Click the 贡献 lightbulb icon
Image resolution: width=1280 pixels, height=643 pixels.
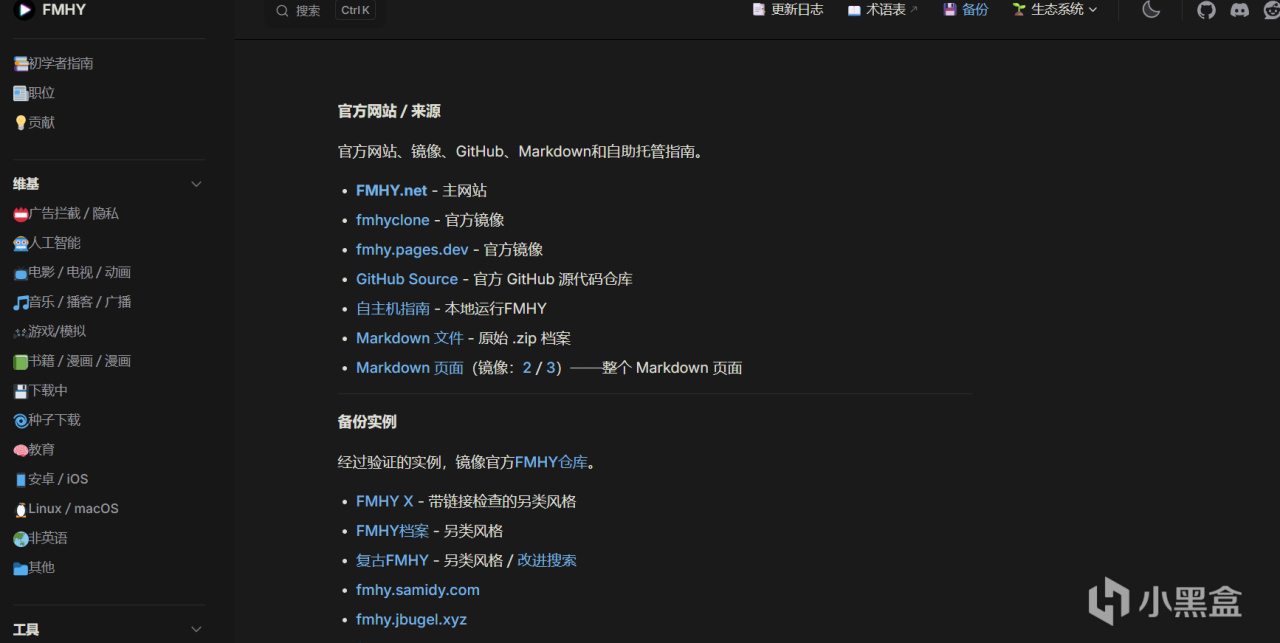tap(20, 122)
